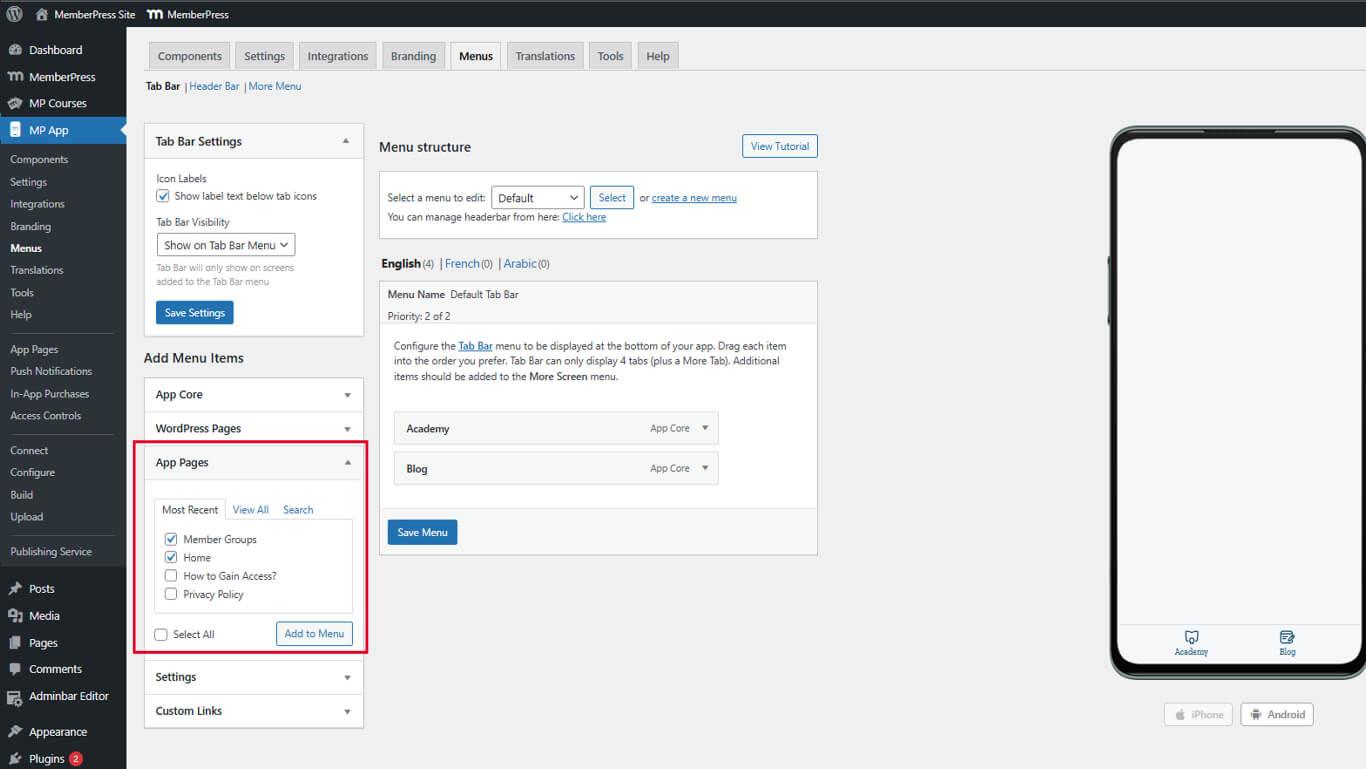This screenshot has width=1366, height=769.
Task: Check the Privacy Policy checkbox
Action: pyautogui.click(x=171, y=594)
